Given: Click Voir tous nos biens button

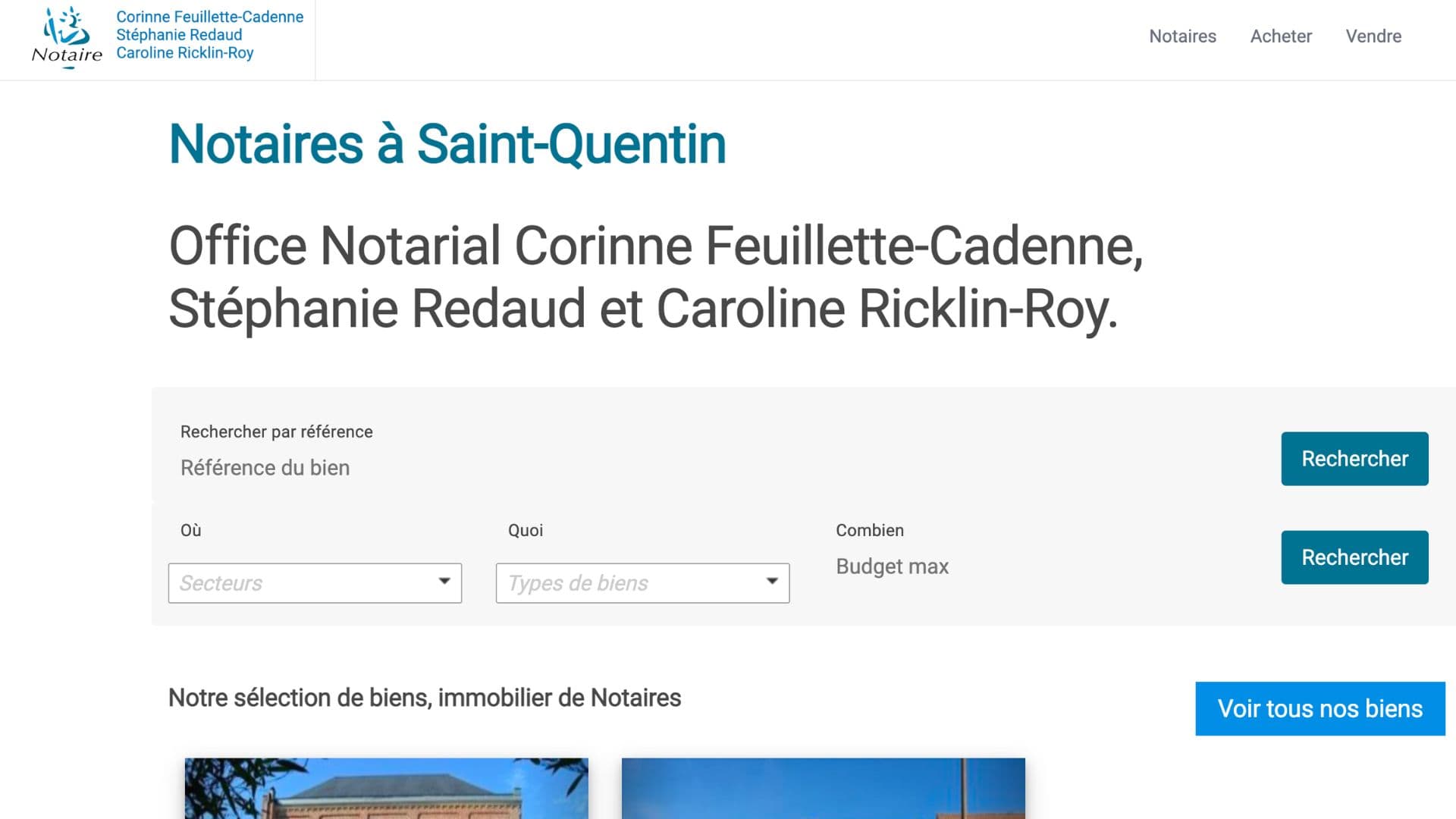Looking at the screenshot, I should [x=1320, y=708].
